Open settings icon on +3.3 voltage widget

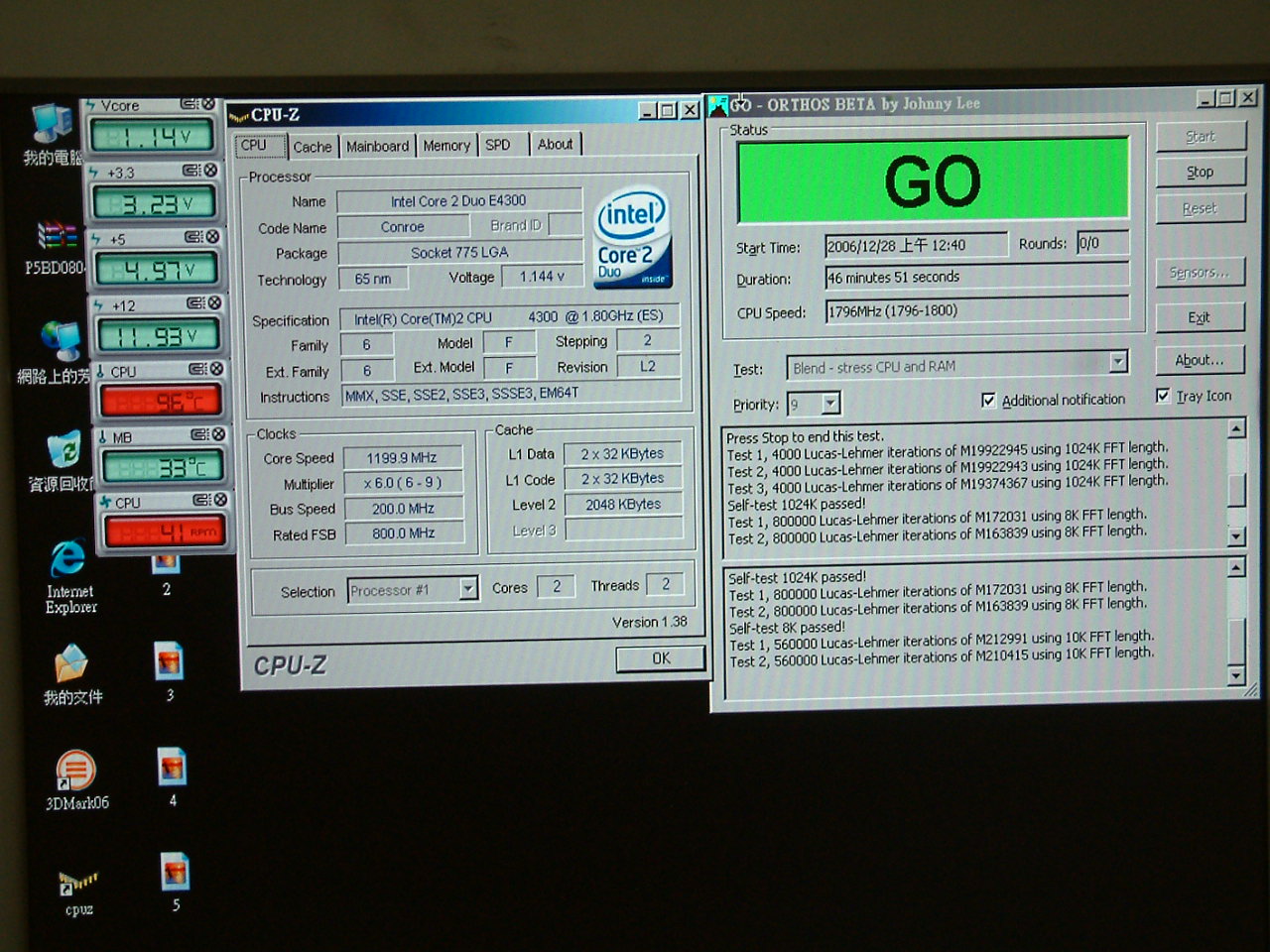pos(191,171)
